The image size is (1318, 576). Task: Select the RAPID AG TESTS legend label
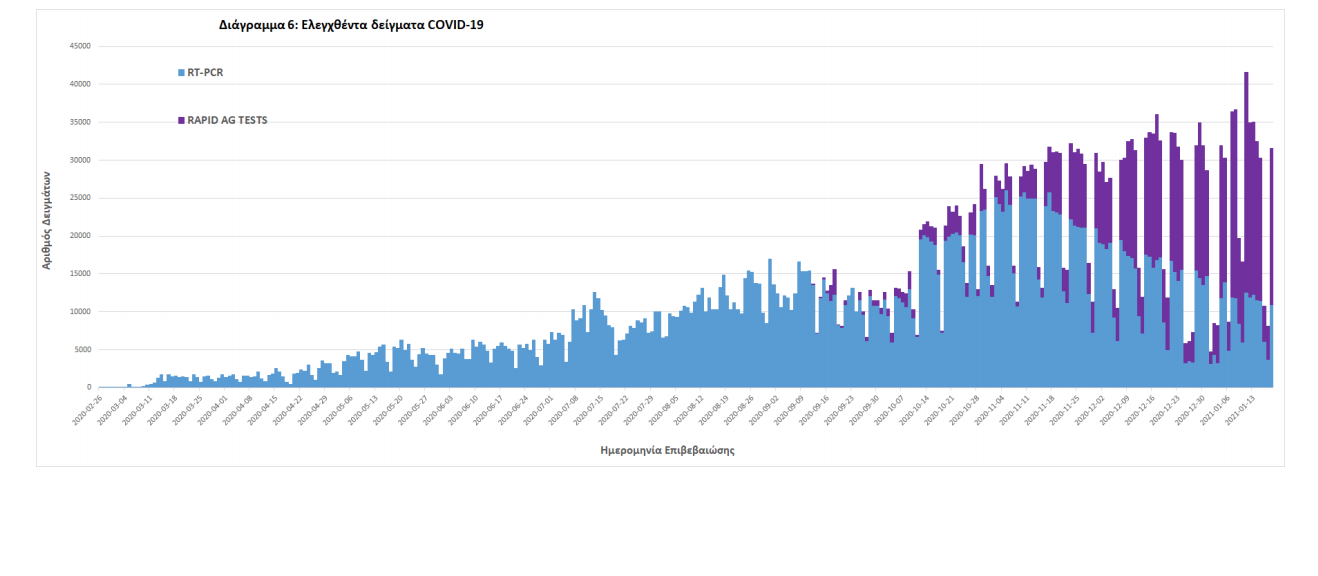227,120
